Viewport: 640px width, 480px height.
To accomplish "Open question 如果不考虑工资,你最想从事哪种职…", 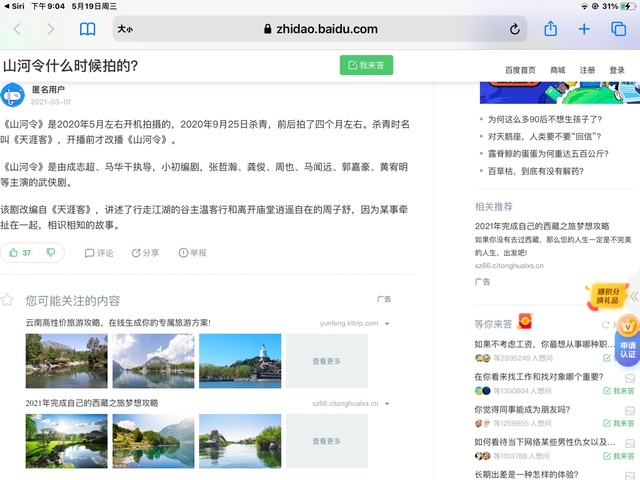I will pos(544,344).
